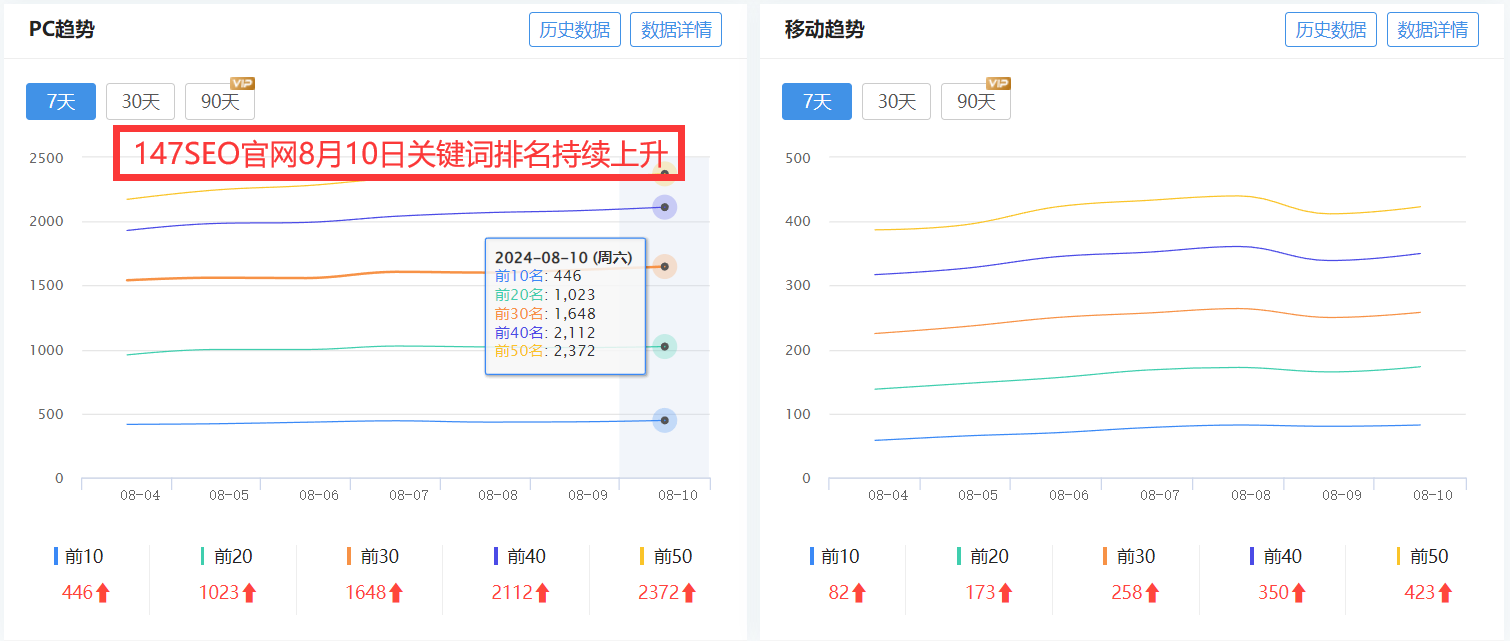
Task: Toggle the 前30 series in PC legend
Action: 374,556
